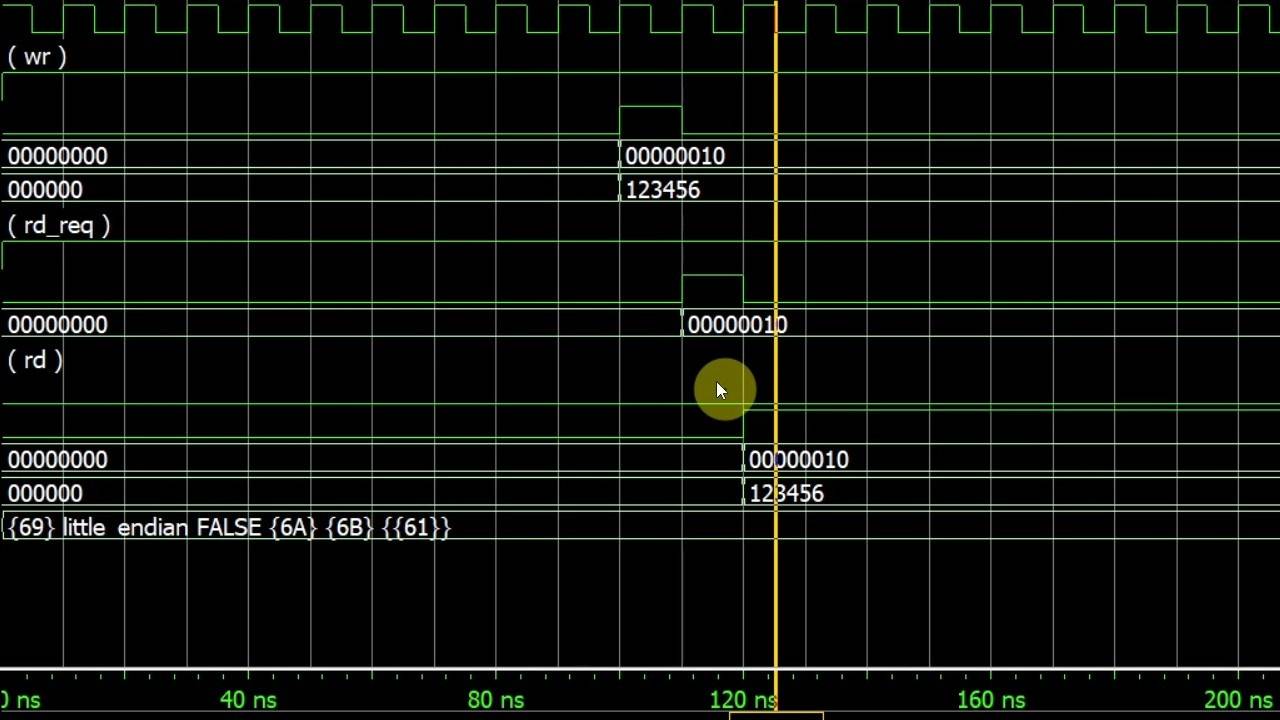Click the 00000010 value in the rd_req group

pyautogui.click(x=737, y=325)
